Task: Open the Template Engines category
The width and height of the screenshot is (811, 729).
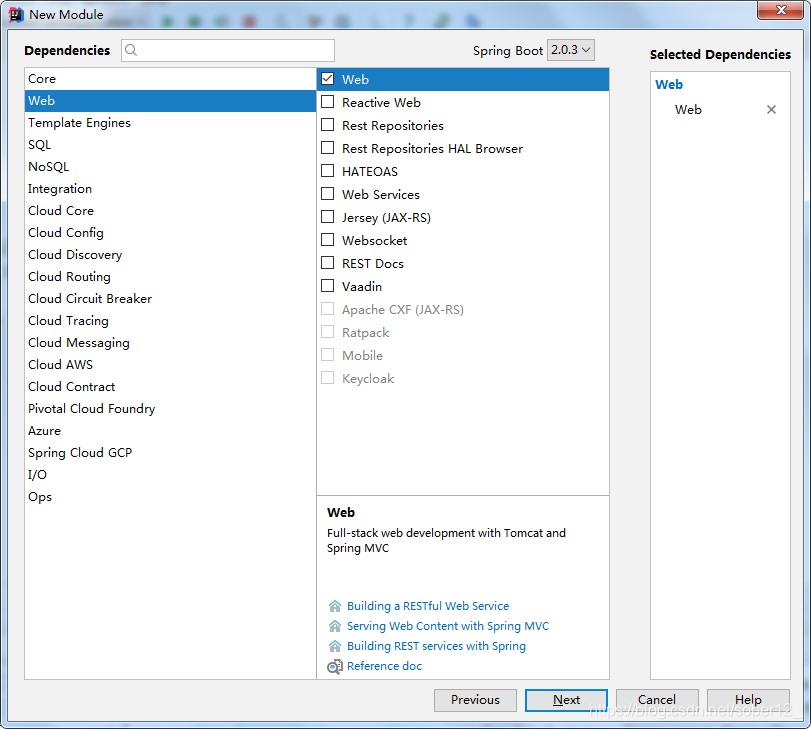Action: point(170,123)
